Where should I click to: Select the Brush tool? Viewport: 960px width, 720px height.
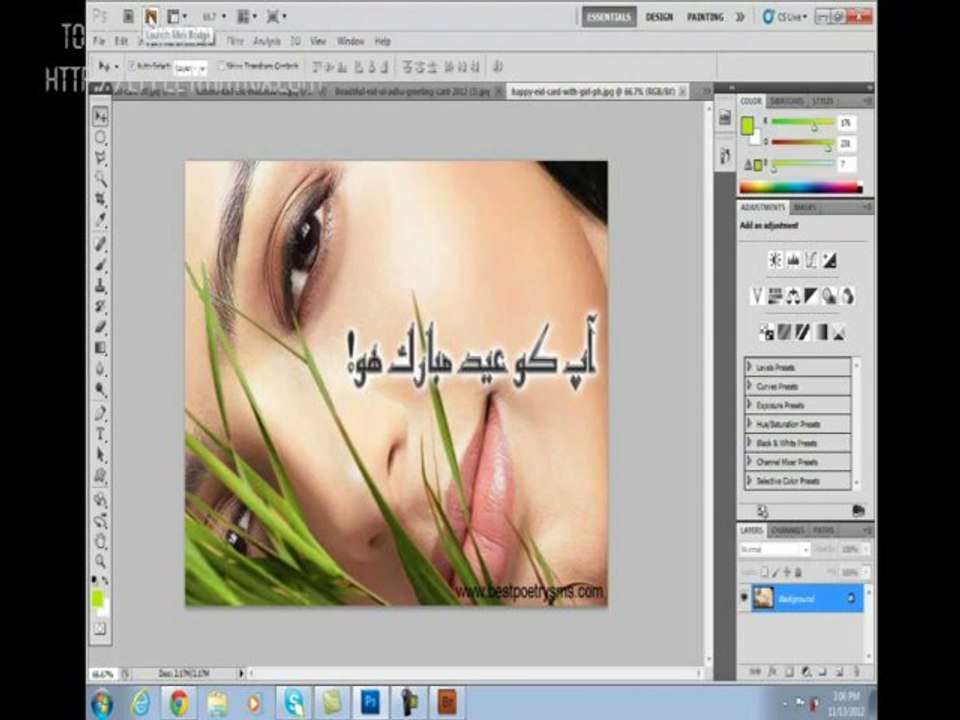(x=100, y=265)
